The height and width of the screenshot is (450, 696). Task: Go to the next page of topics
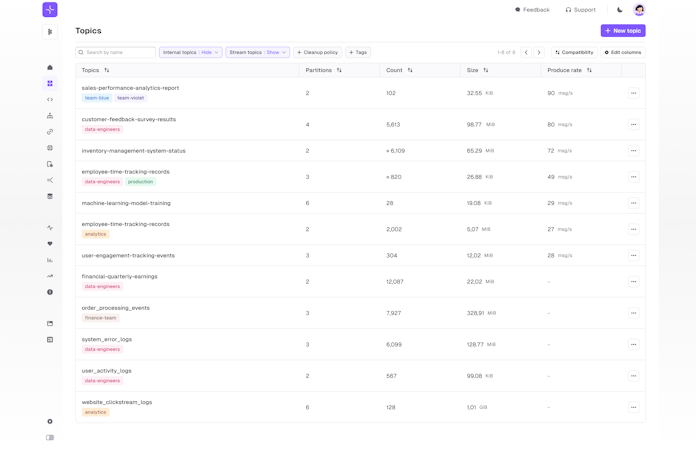[x=539, y=52]
